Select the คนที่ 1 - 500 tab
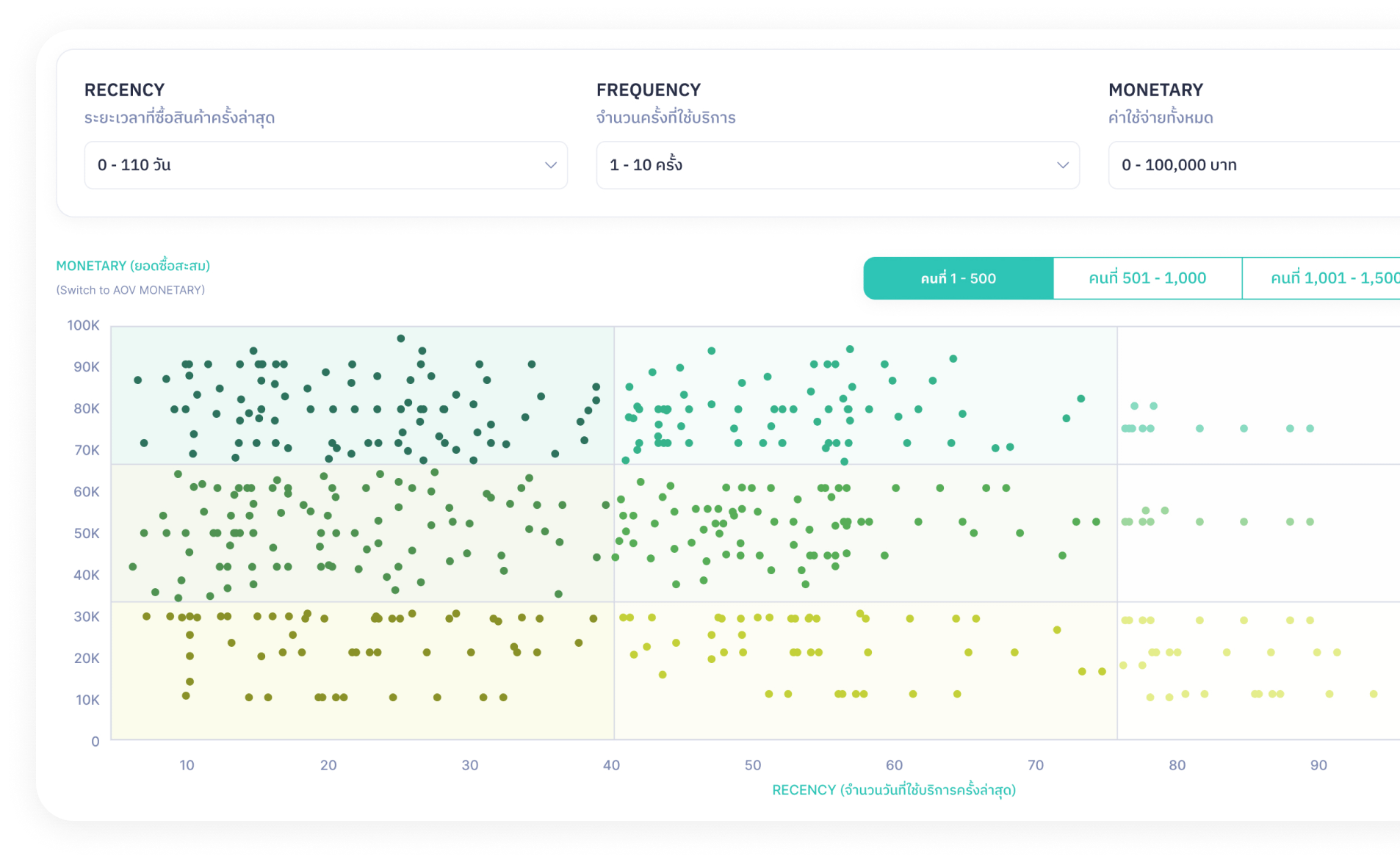This screenshot has height=862, width=1400. 958,278
